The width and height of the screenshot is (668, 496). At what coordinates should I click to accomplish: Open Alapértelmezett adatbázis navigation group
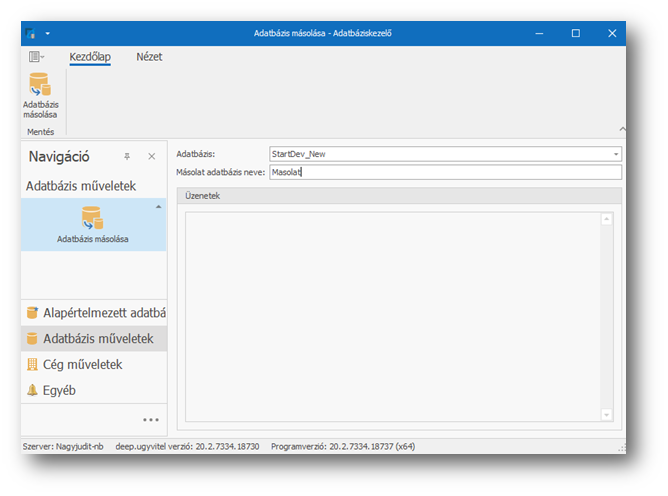(x=94, y=313)
